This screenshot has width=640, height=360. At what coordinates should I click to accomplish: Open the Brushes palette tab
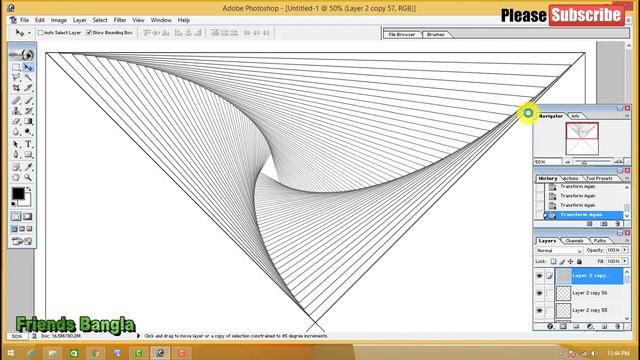[x=436, y=35]
